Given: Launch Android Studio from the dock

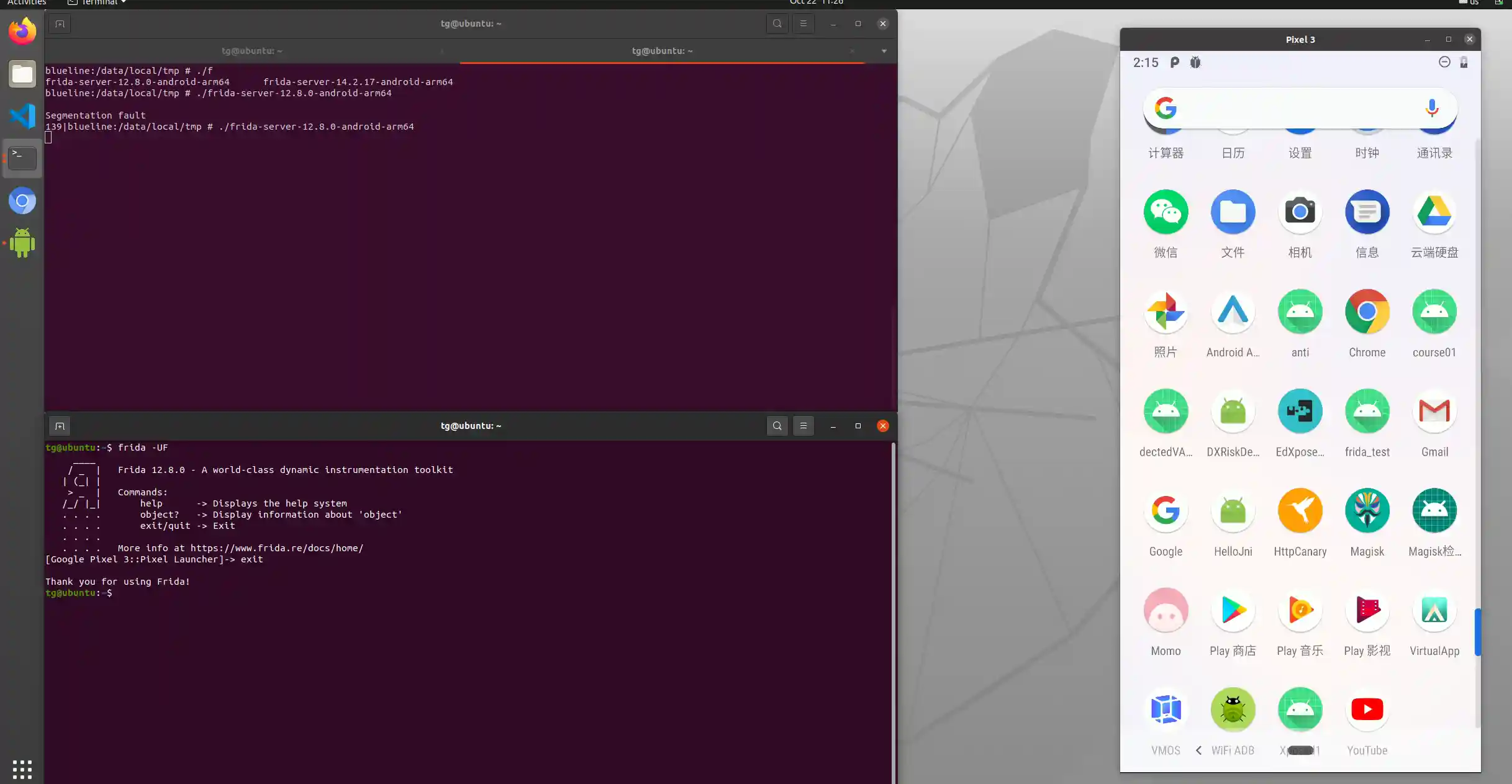Looking at the screenshot, I should pos(22,243).
